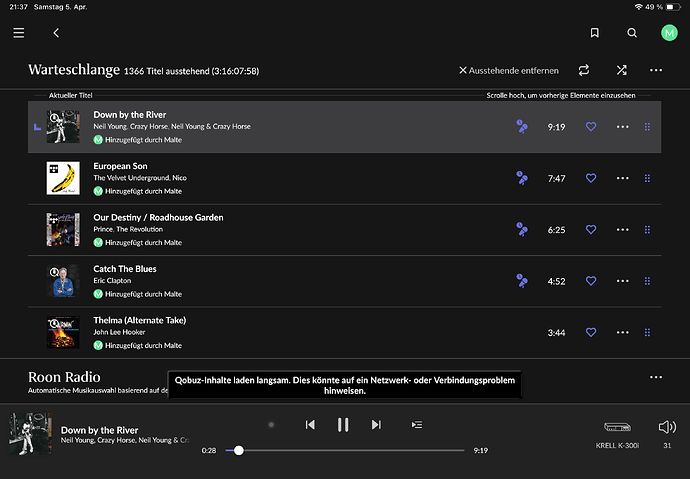The width and height of the screenshot is (690, 479).
Task: Click the playback progress slider knob
Action: click(239, 450)
